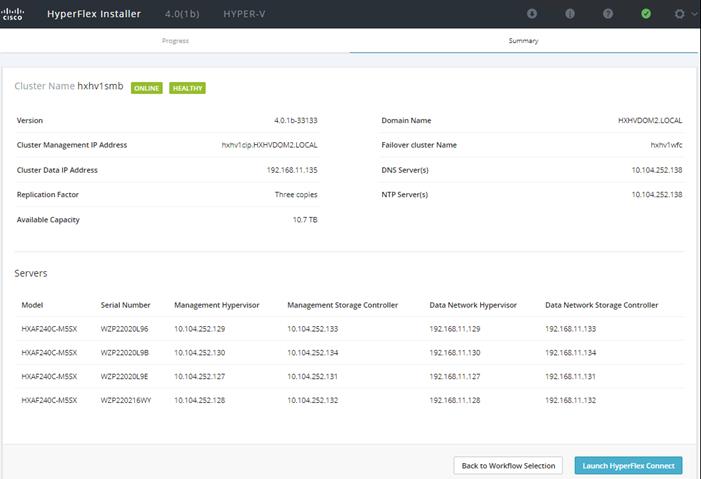This screenshot has height=479, width=701.
Task: Select hxhv1cip.HXHVDOM2.LOCAL management address
Action: [x=269, y=145]
